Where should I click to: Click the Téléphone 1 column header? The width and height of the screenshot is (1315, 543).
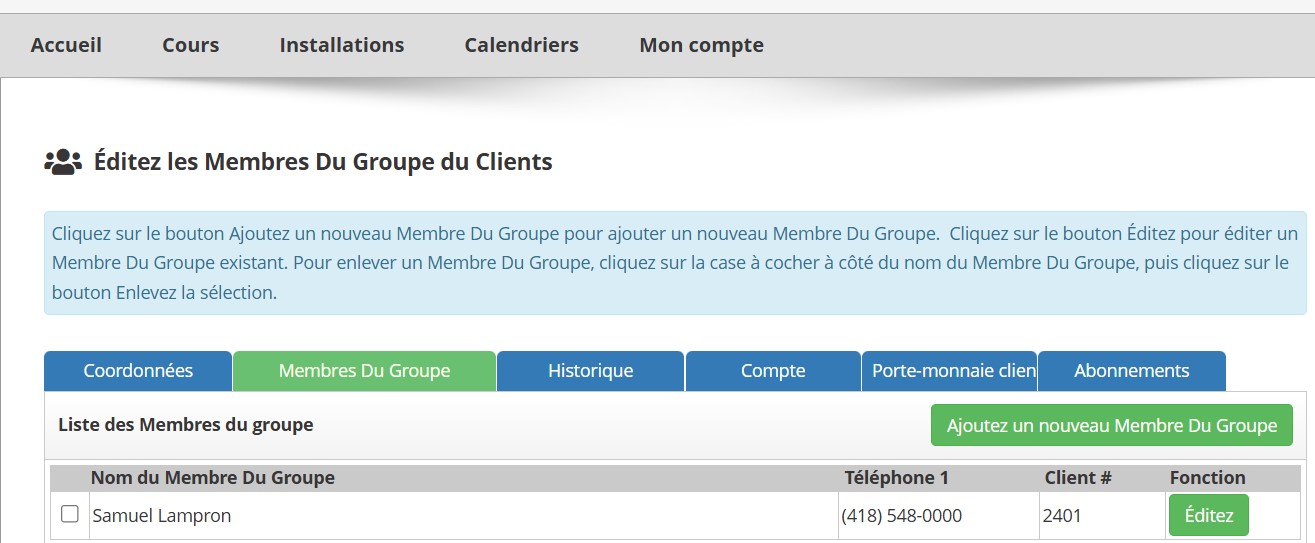coord(896,478)
